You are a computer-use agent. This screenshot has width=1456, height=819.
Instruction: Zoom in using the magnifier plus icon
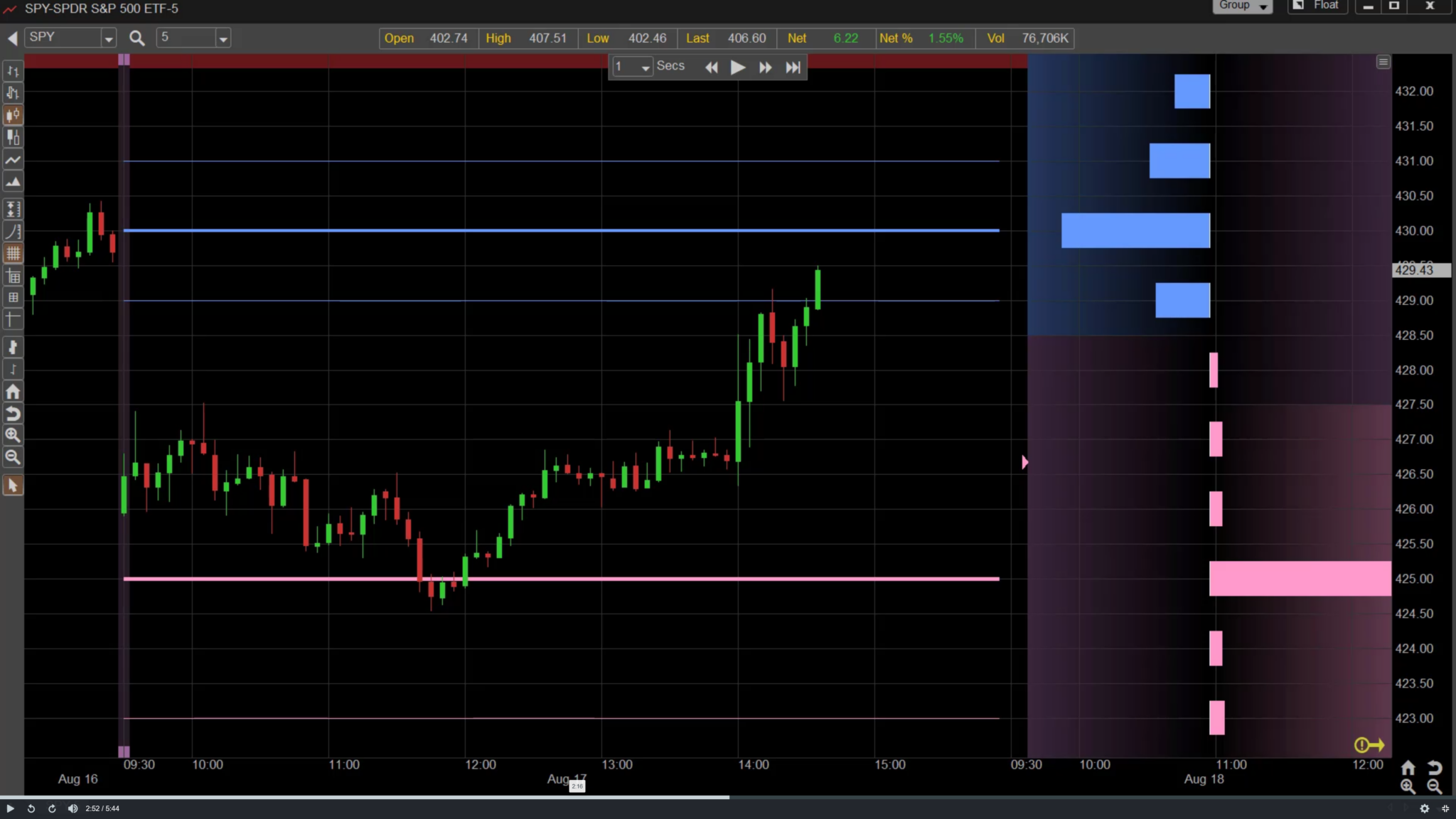[13, 434]
